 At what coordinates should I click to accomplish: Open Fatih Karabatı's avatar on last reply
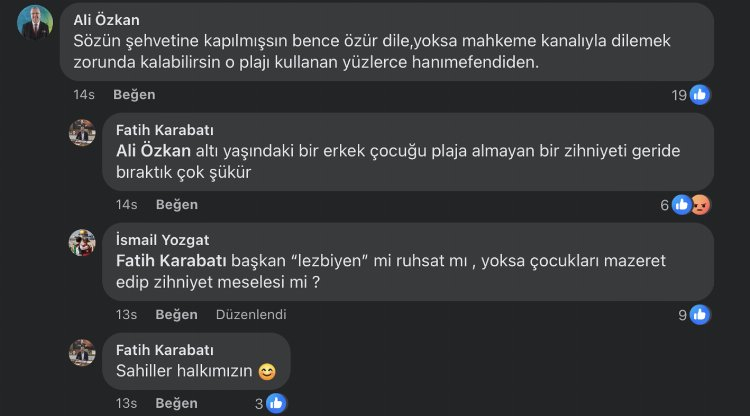click(82, 353)
